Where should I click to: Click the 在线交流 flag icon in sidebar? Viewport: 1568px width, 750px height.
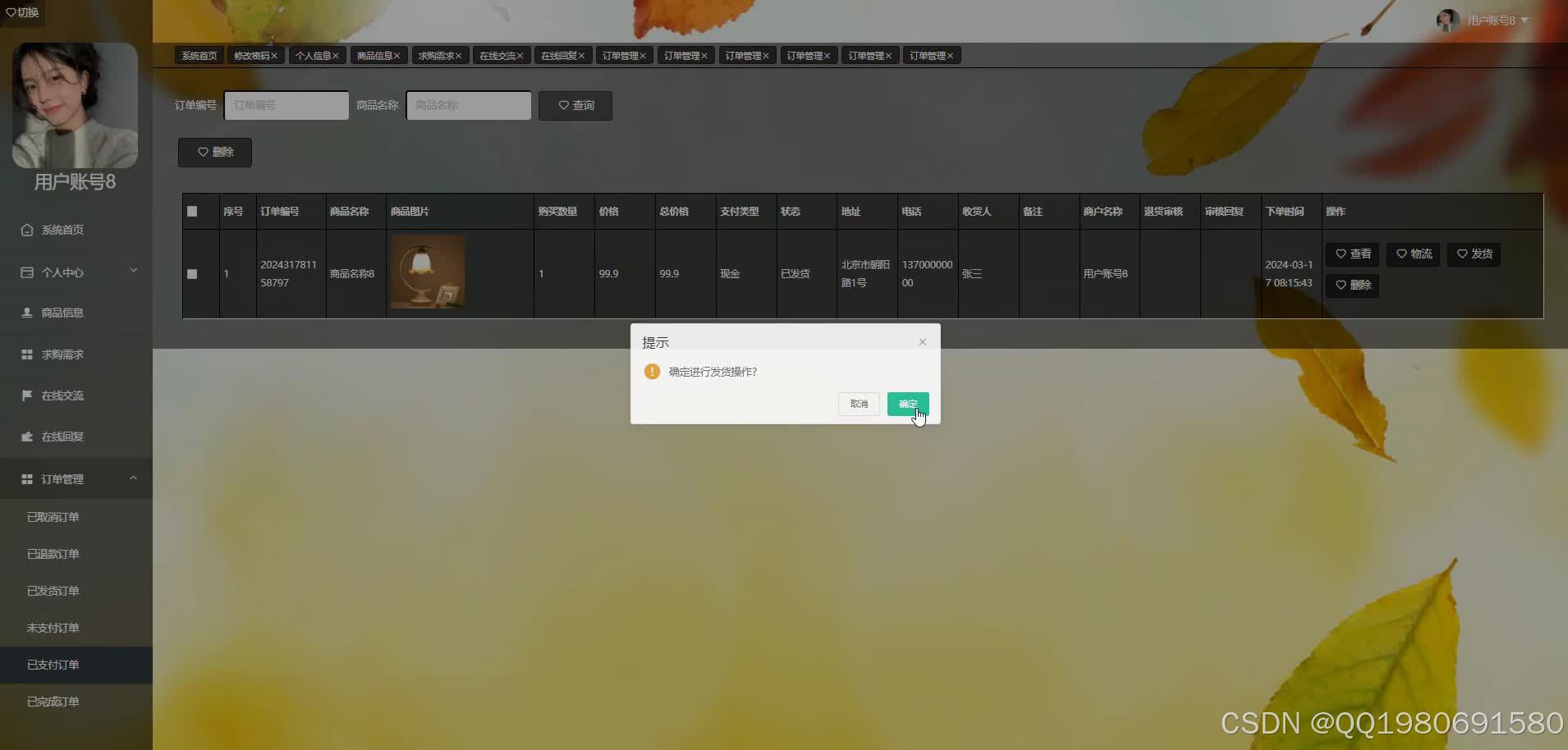tap(27, 396)
